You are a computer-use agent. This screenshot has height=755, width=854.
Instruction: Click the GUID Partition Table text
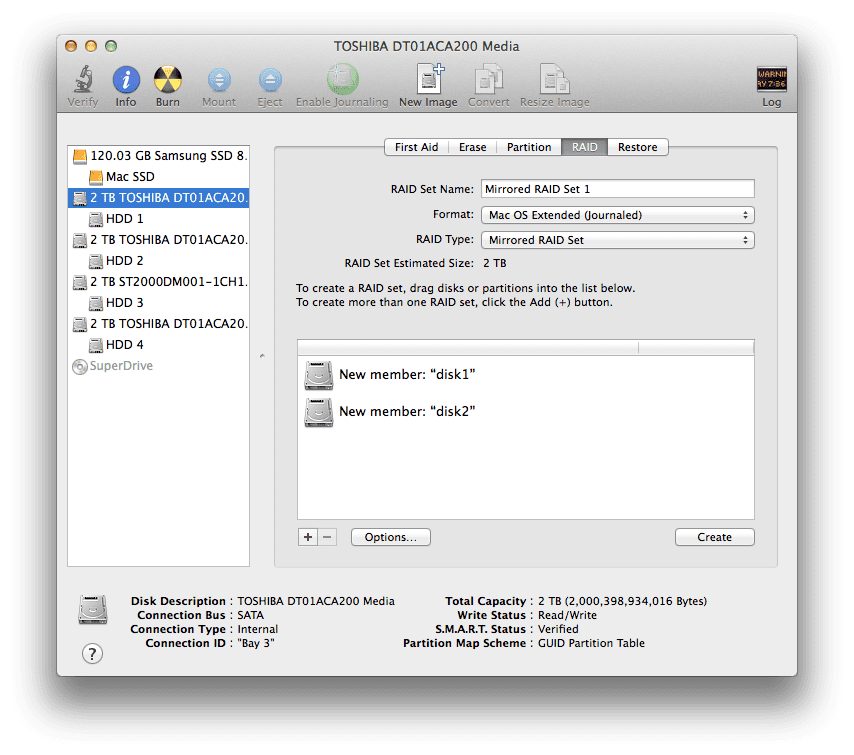pyautogui.click(x=591, y=643)
